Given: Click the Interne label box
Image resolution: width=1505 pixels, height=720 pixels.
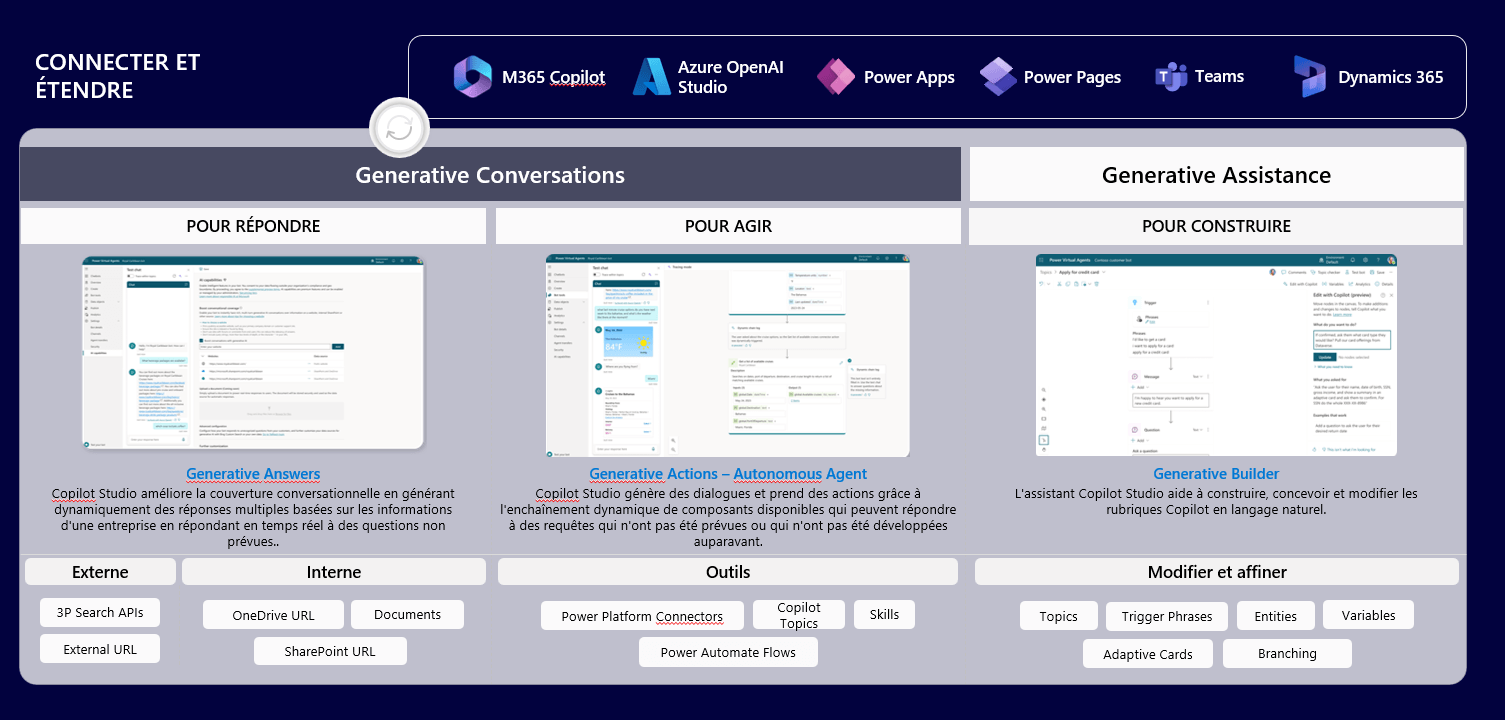Looking at the screenshot, I should pos(334,572).
